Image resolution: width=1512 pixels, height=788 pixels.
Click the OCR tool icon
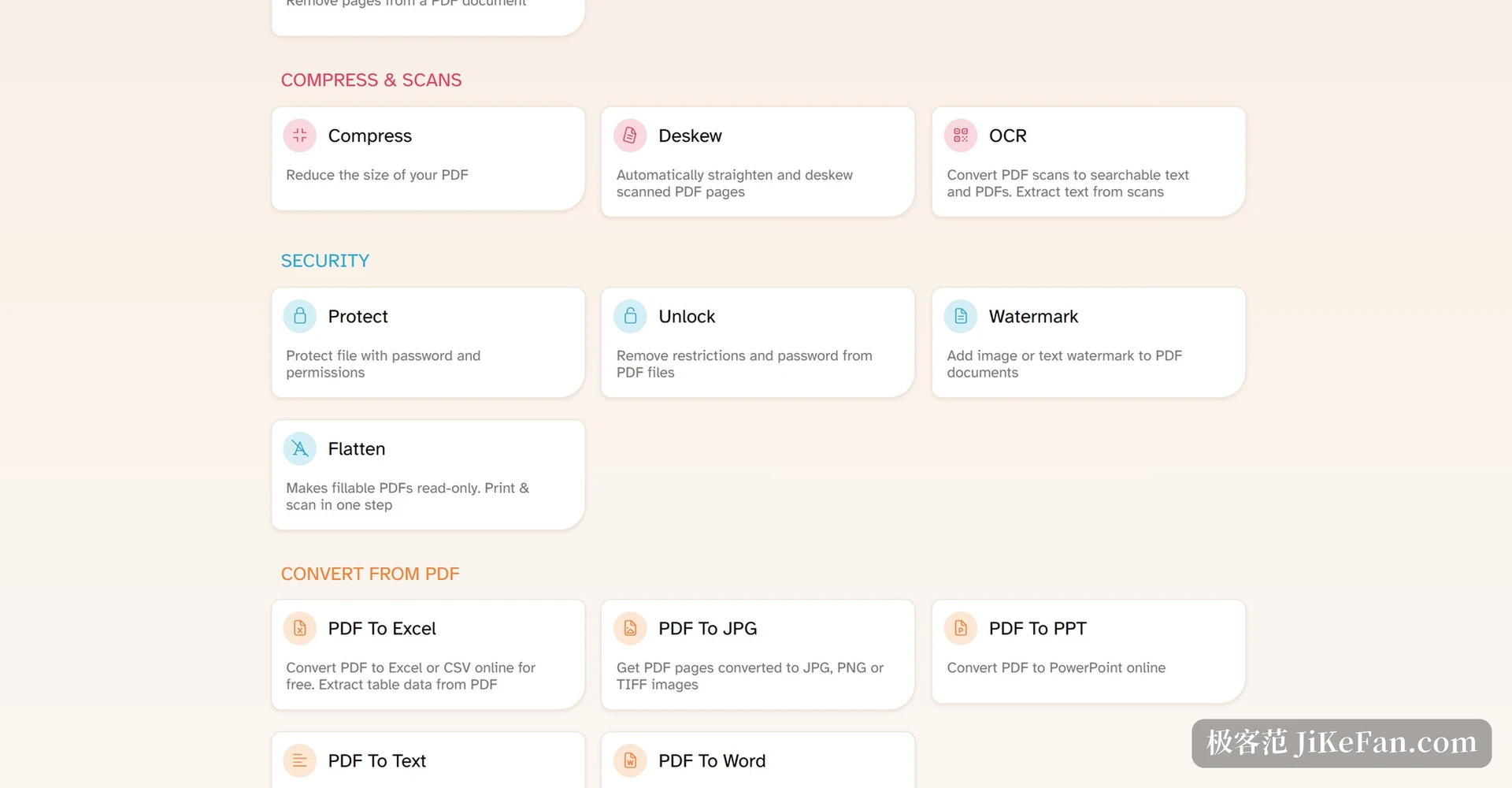click(x=961, y=136)
